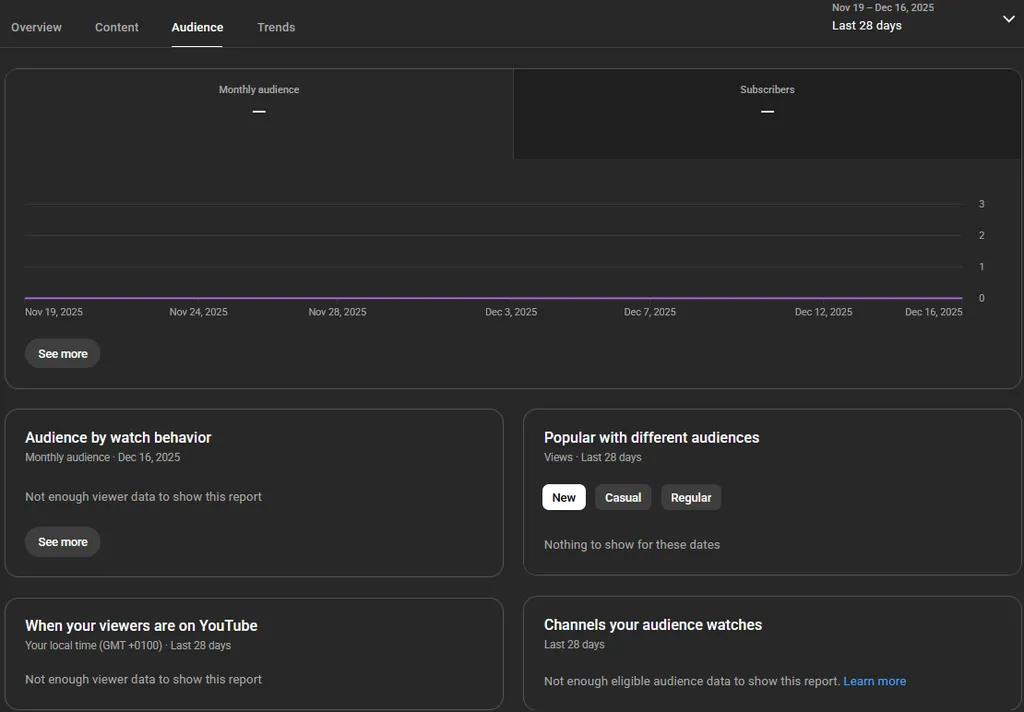Click the Nov 19, 2025 chart date label
1024x712 pixels.
click(x=54, y=312)
